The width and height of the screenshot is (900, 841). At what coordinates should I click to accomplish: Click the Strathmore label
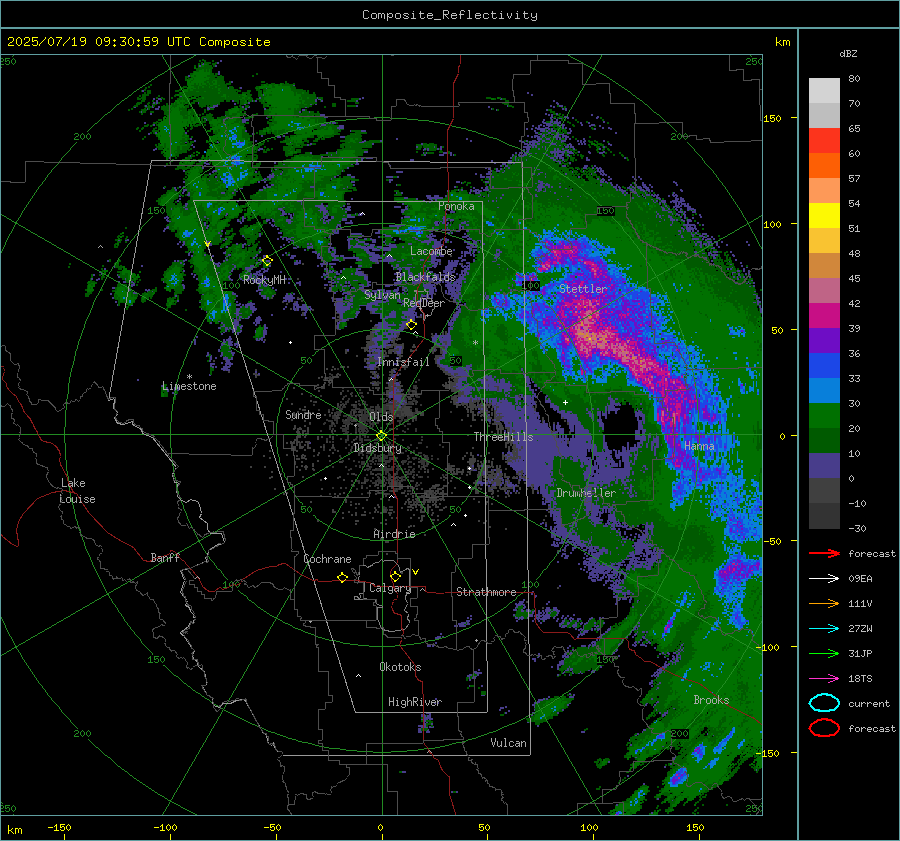click(x=486, y=592)
